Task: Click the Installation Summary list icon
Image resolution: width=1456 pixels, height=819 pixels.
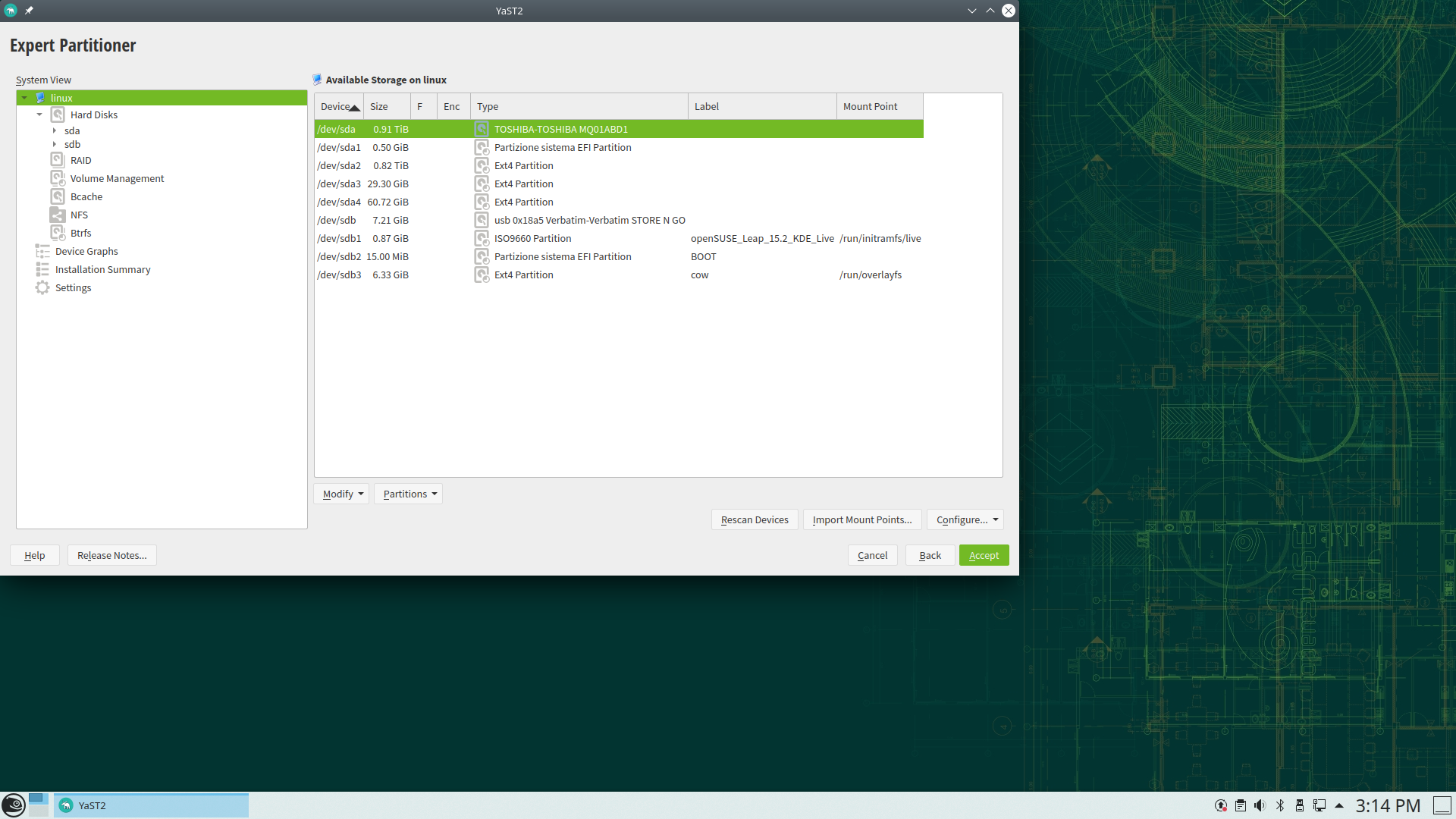Action: 42,269
